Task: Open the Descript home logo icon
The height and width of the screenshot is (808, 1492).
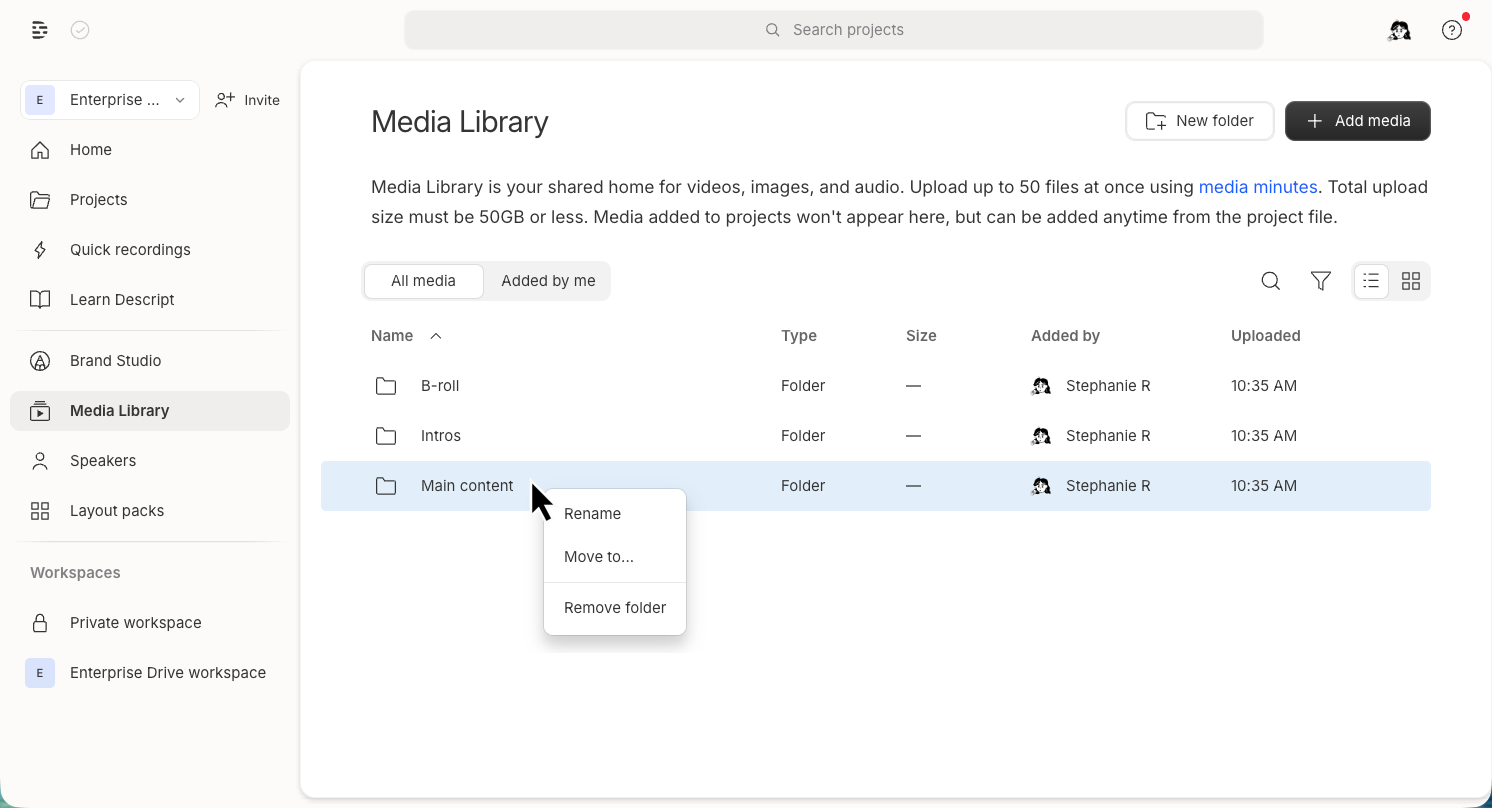Action: pyautogui.click(x=39, y=29)
